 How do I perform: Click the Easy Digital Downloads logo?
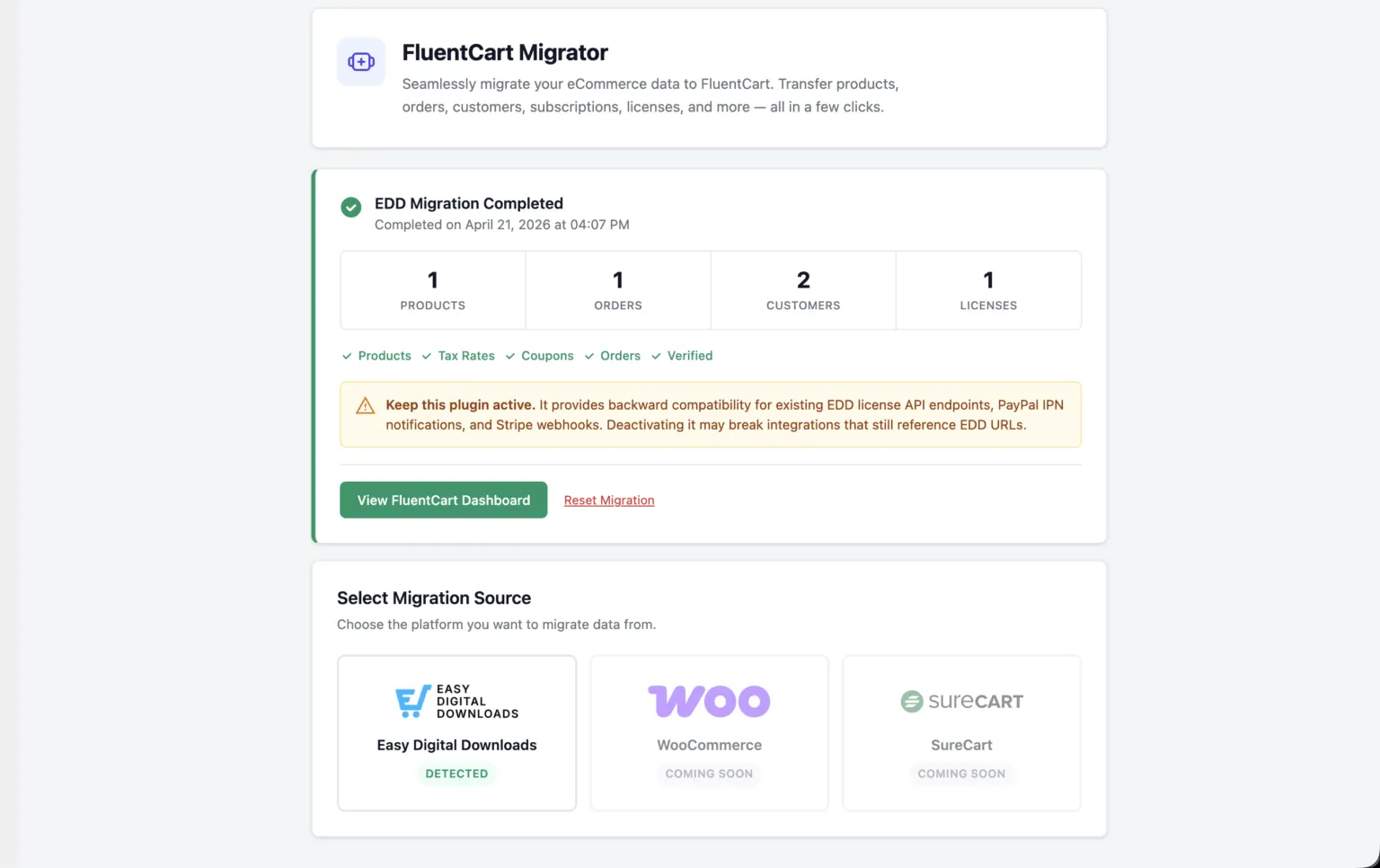click(456, 702)
